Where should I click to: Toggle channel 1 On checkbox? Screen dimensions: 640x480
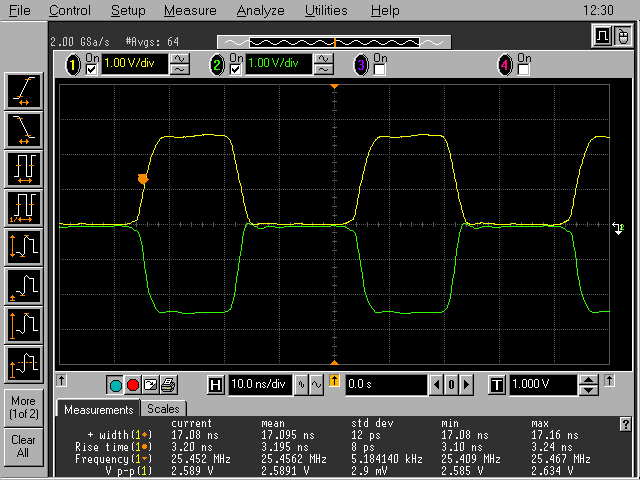pos(92,70)
